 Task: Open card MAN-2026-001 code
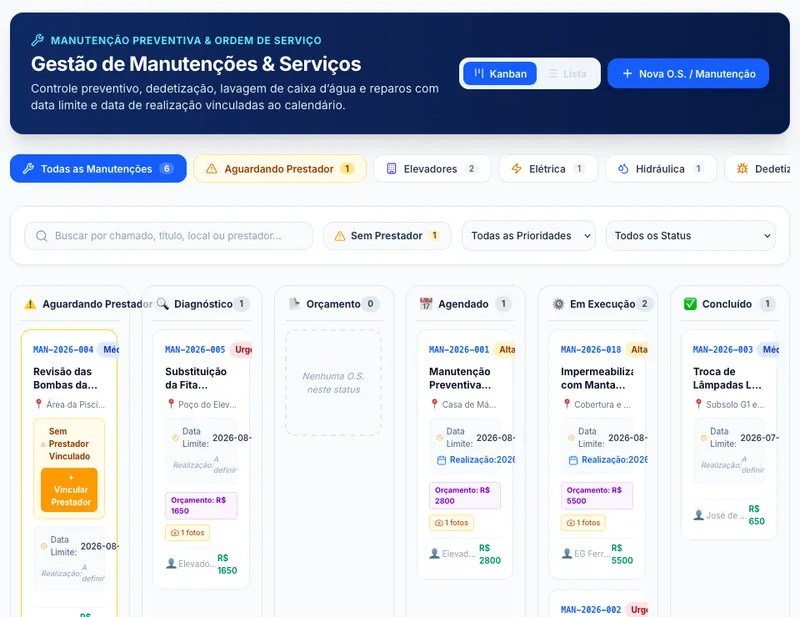tap(459, 350)
